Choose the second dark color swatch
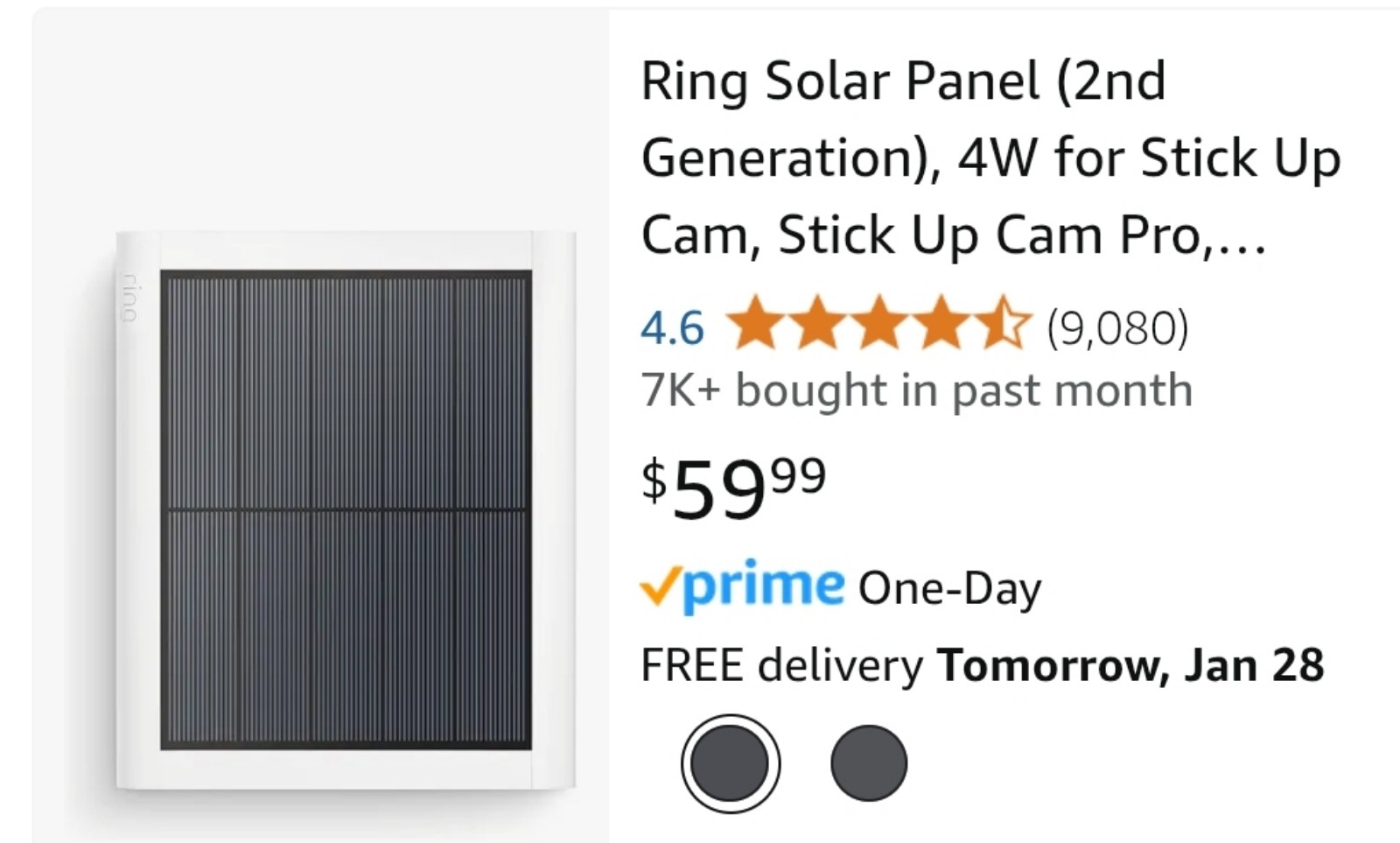The width and height of the screenshot is (1400, 843). 869,763
